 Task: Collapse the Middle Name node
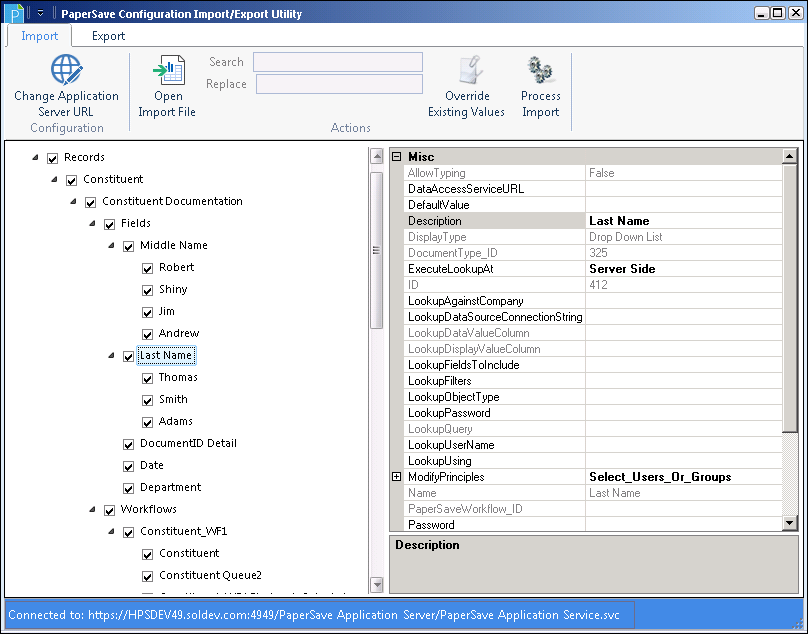[x=111, y=245]
